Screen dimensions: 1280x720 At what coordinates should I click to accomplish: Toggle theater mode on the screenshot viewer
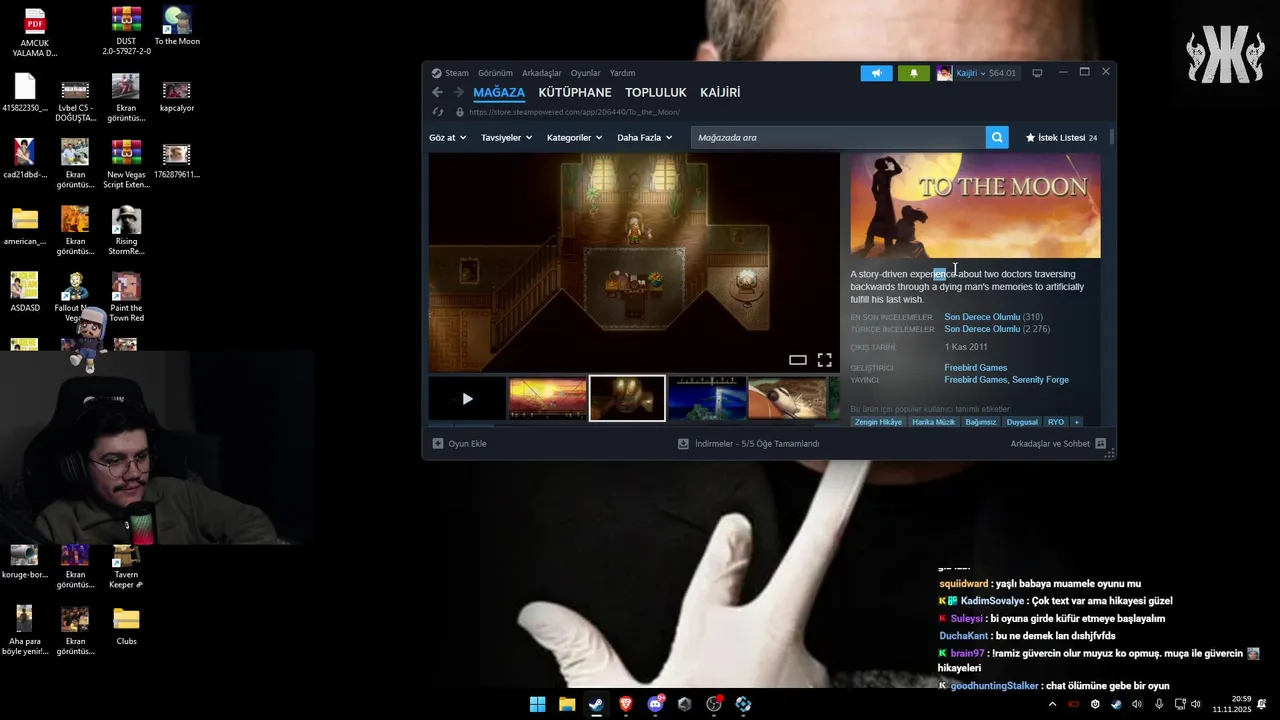[797, 360]
